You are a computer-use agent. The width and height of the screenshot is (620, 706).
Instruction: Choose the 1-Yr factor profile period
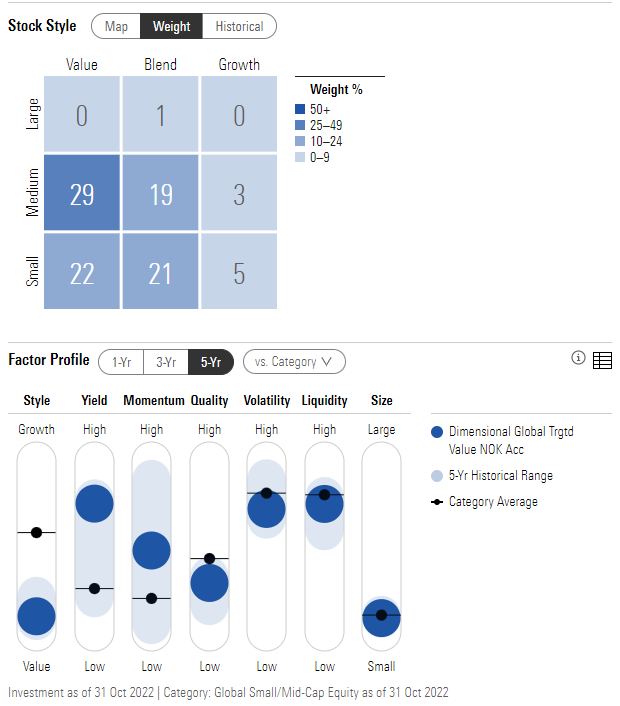121,362
